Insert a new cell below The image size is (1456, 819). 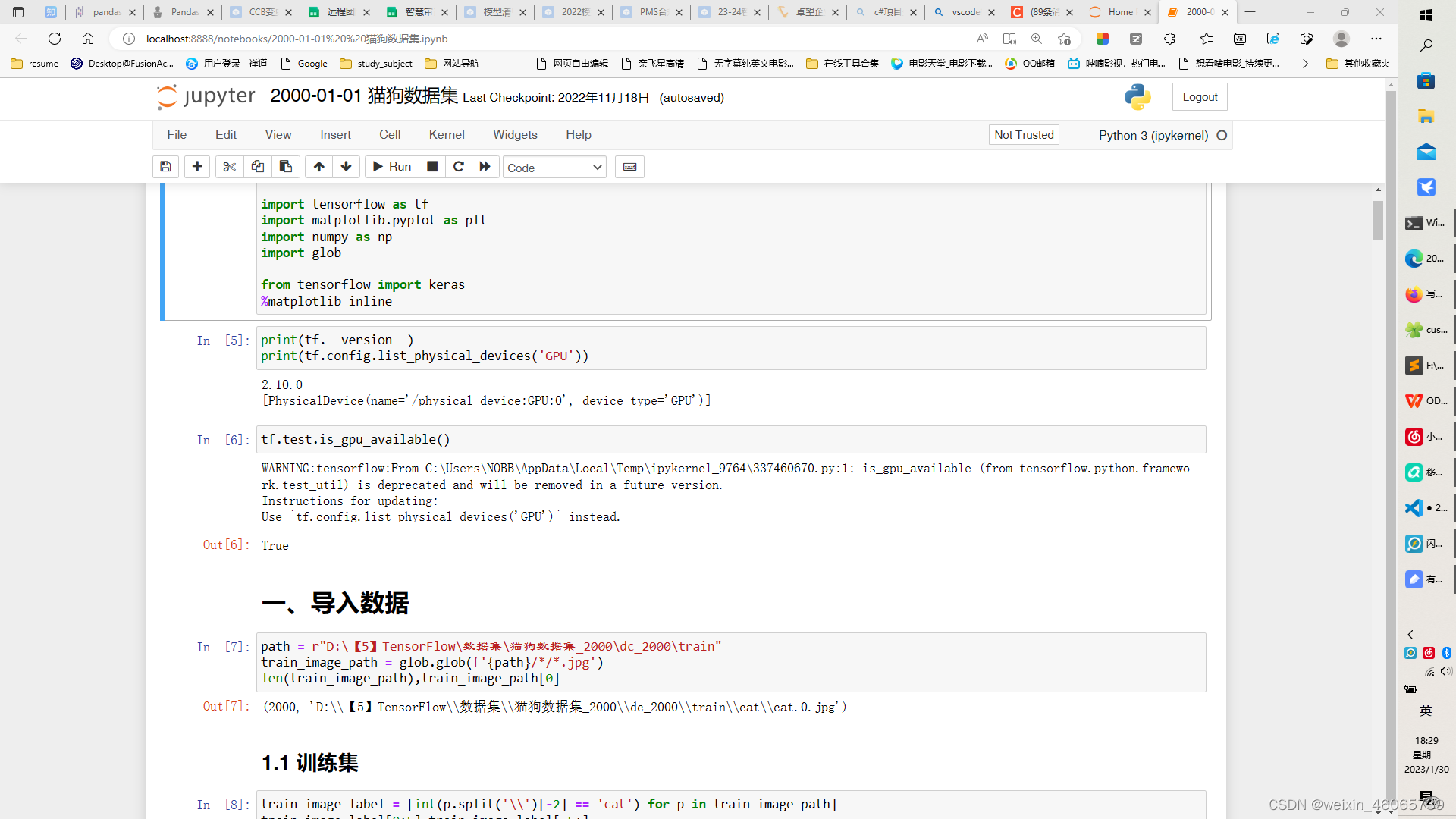[x=196, y=167]
